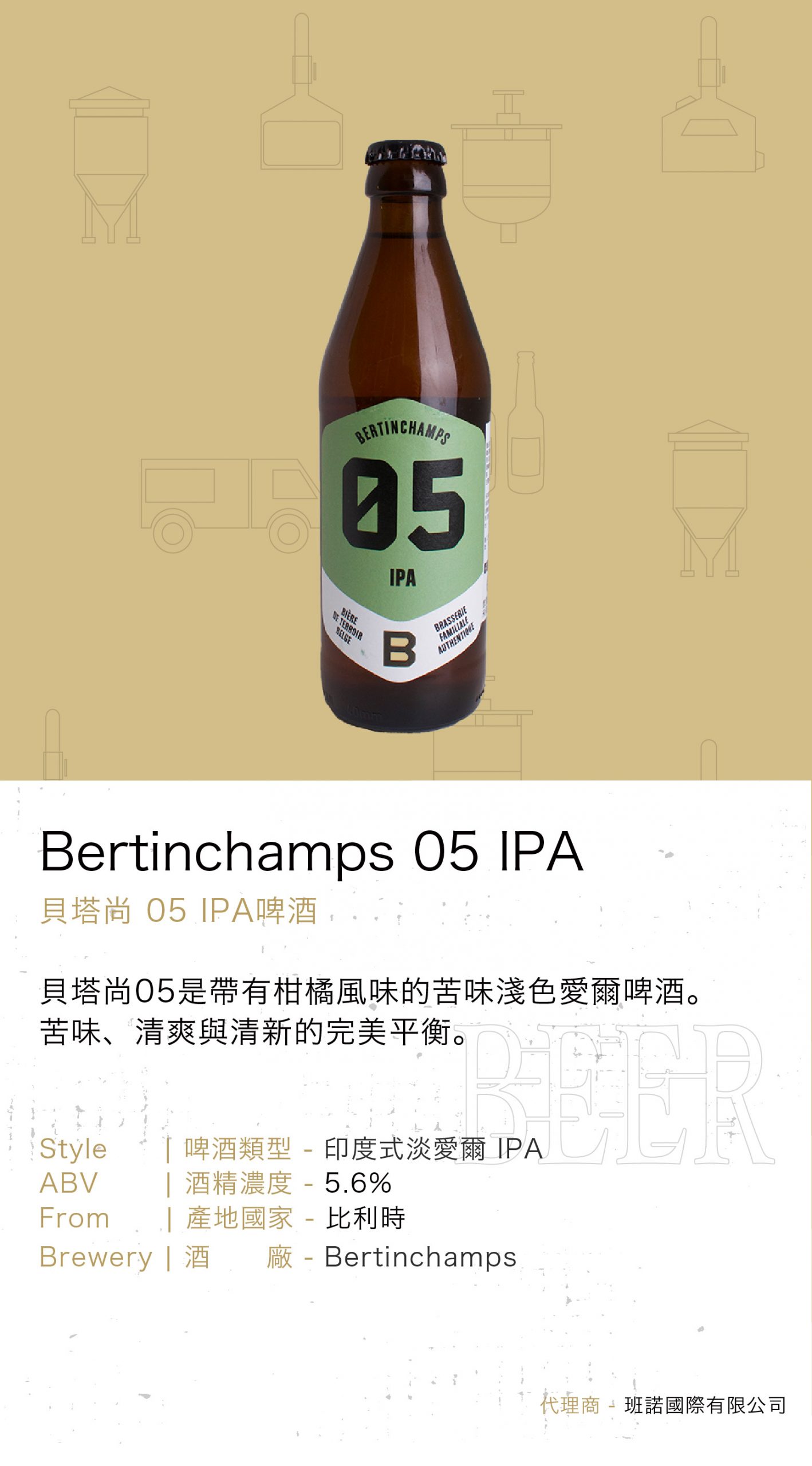Click the outlined BEER watermark text
This screenshot has height=1466, width=812.
click(616, 1094)
